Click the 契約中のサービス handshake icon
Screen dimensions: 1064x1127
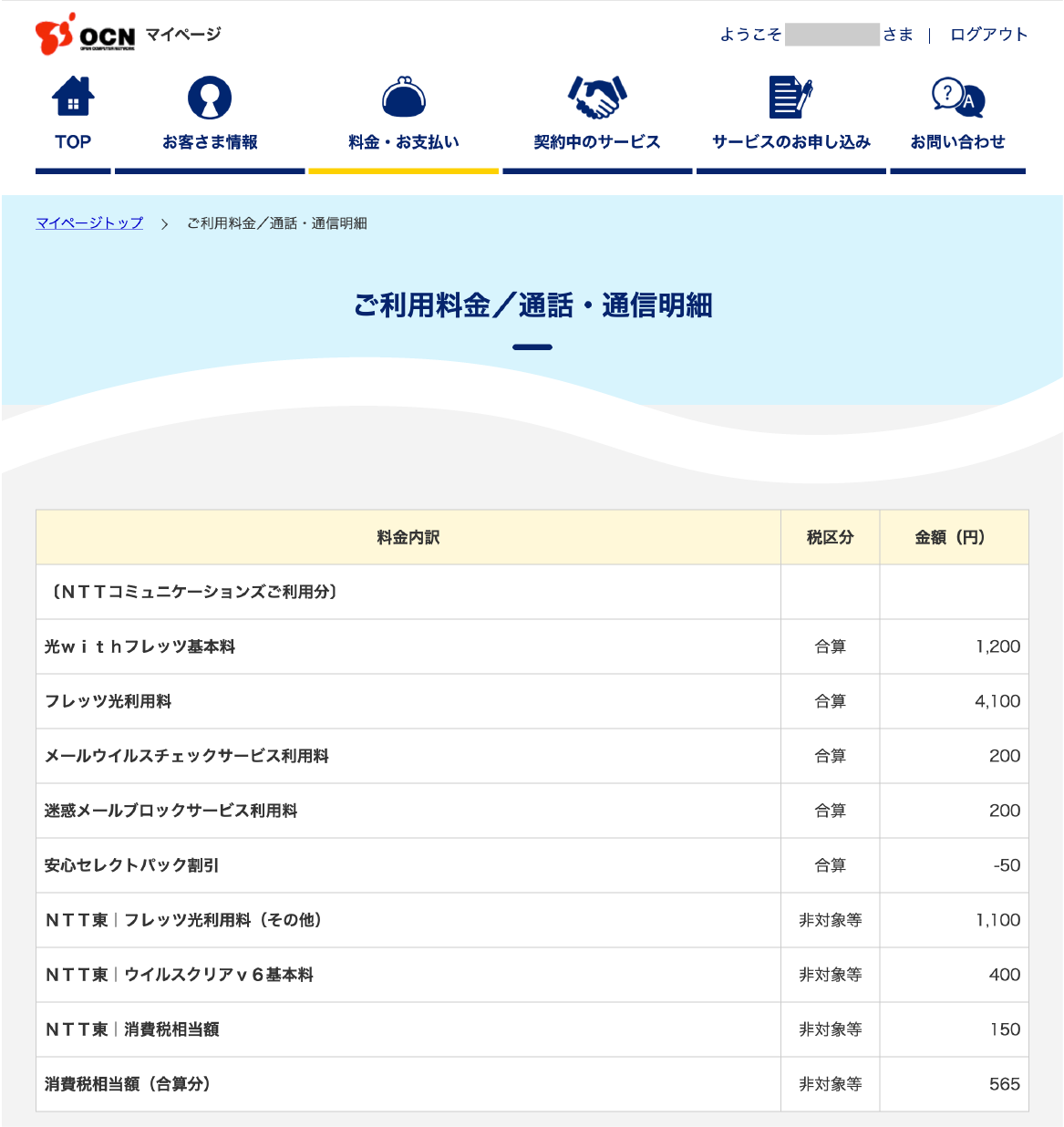(x=597, y=98)
